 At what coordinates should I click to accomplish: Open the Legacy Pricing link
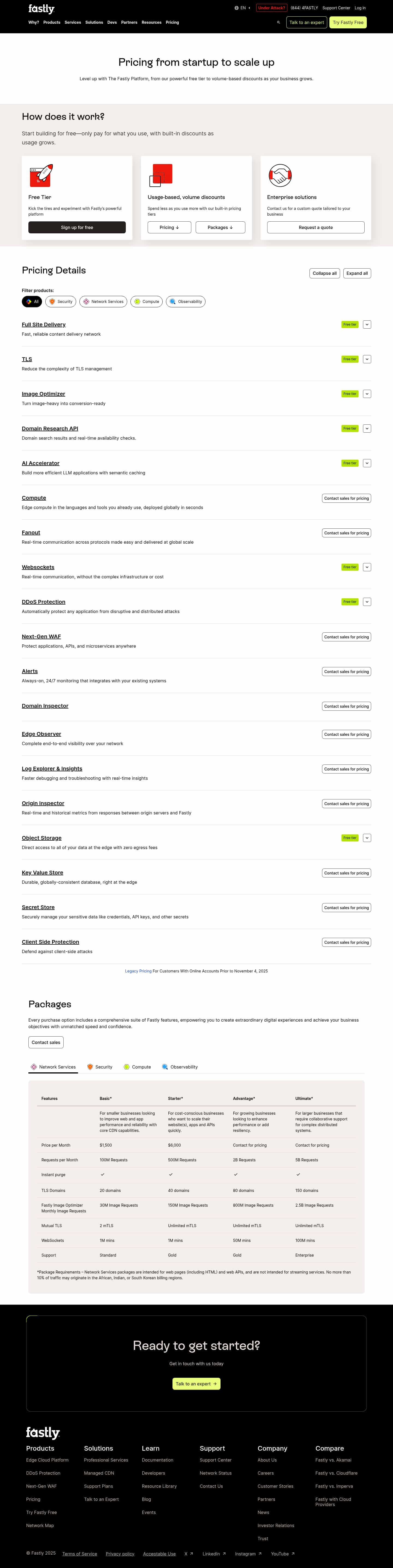tap(138, 971)
